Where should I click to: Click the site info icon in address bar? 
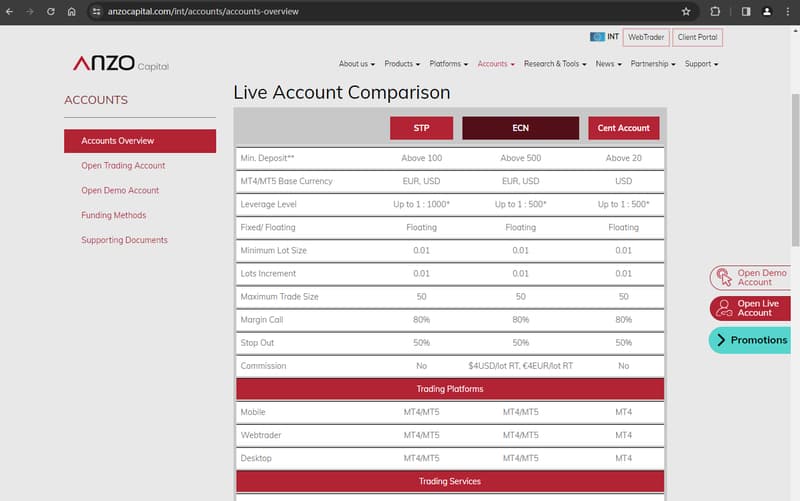pos(96,11)
